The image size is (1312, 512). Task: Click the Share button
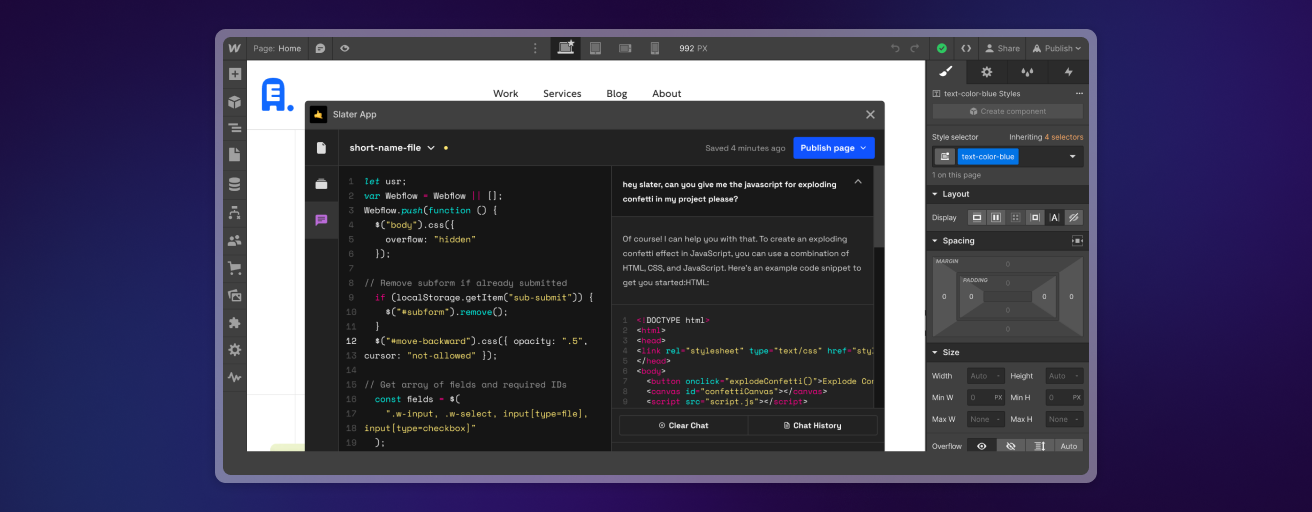(x=1002, y=48)
